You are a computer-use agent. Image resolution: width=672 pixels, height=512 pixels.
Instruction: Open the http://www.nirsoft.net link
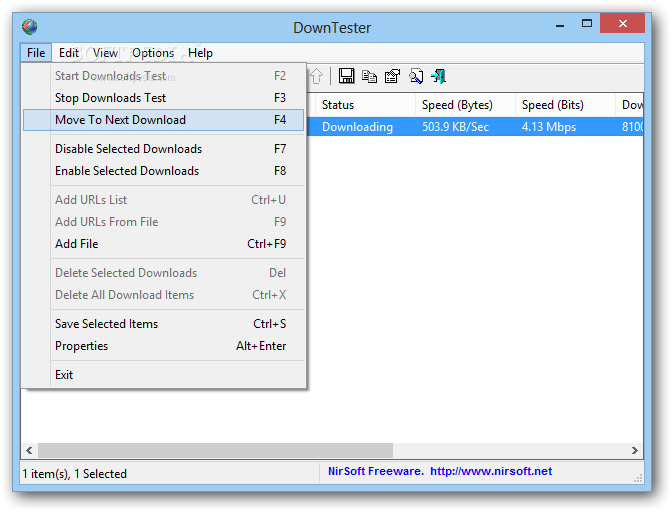(491, 471)
